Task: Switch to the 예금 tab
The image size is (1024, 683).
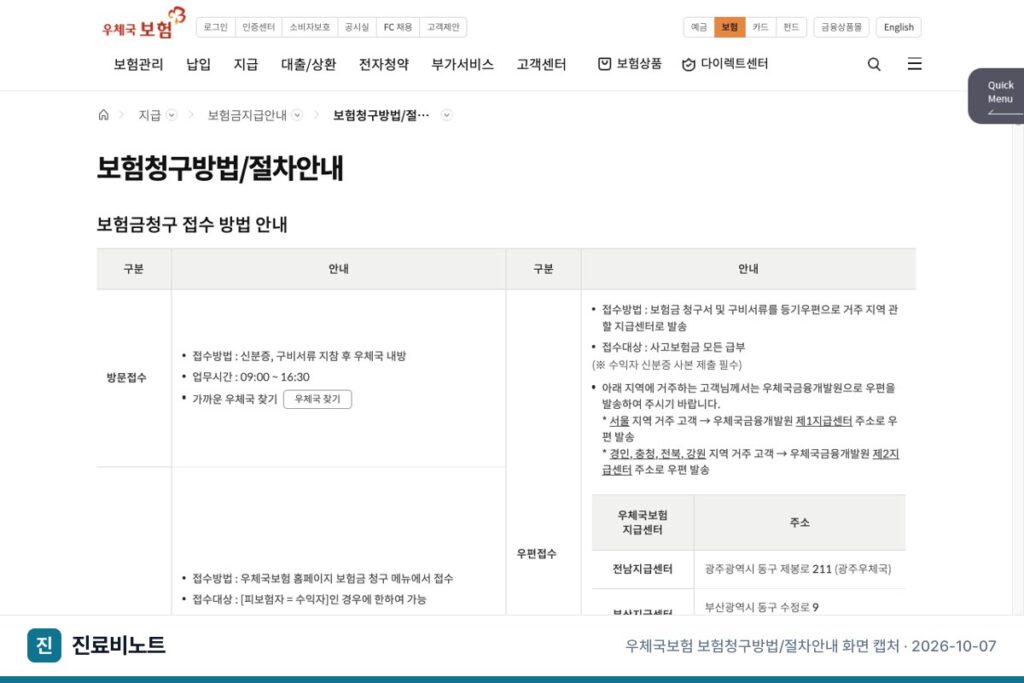Action: (699, 27)
